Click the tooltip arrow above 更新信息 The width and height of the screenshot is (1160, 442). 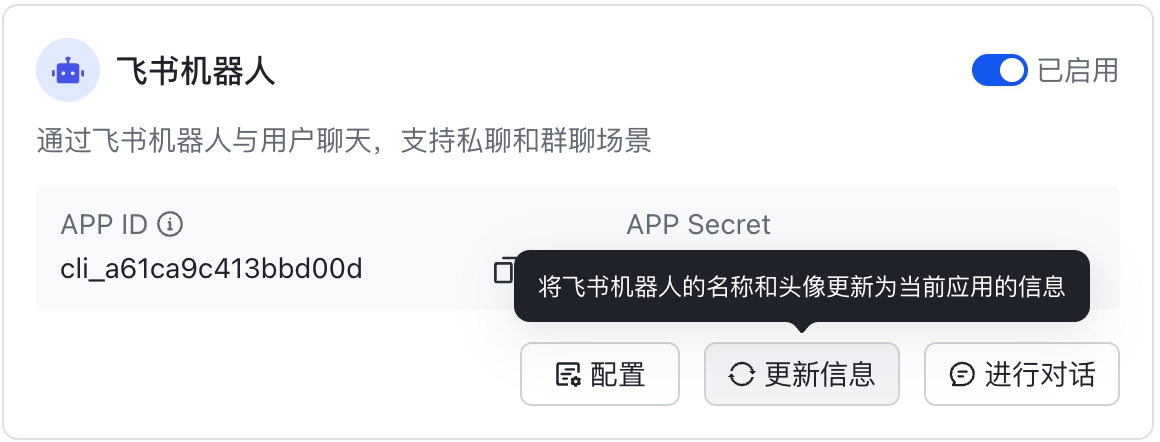click(802, 327)
